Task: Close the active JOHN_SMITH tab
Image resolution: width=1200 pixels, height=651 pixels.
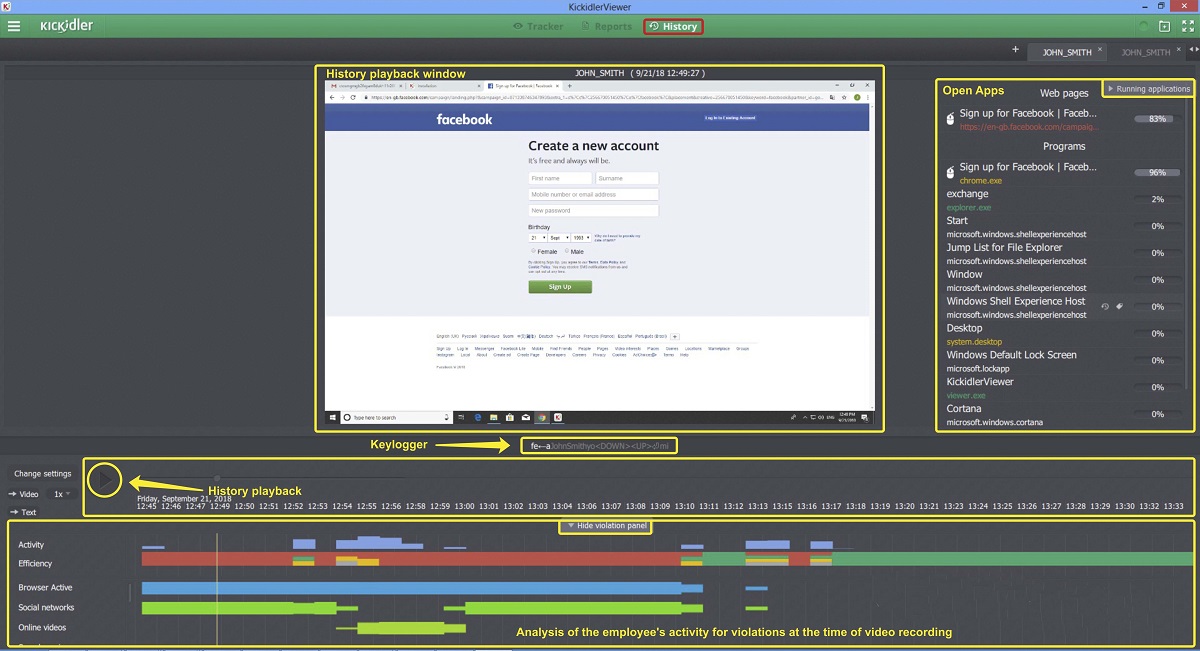Action: [1100, 50]
